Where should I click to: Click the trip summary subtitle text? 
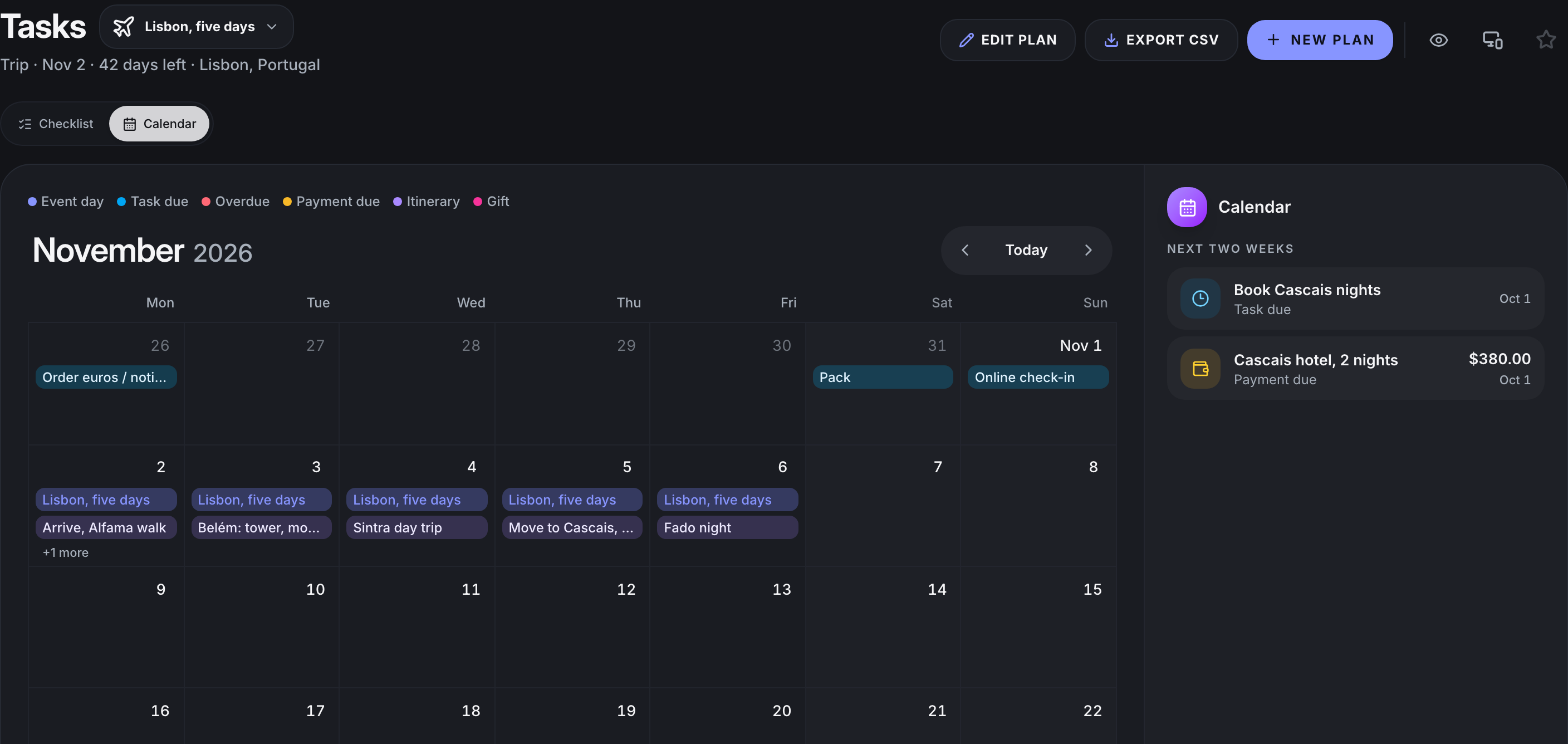pos(160,65)
